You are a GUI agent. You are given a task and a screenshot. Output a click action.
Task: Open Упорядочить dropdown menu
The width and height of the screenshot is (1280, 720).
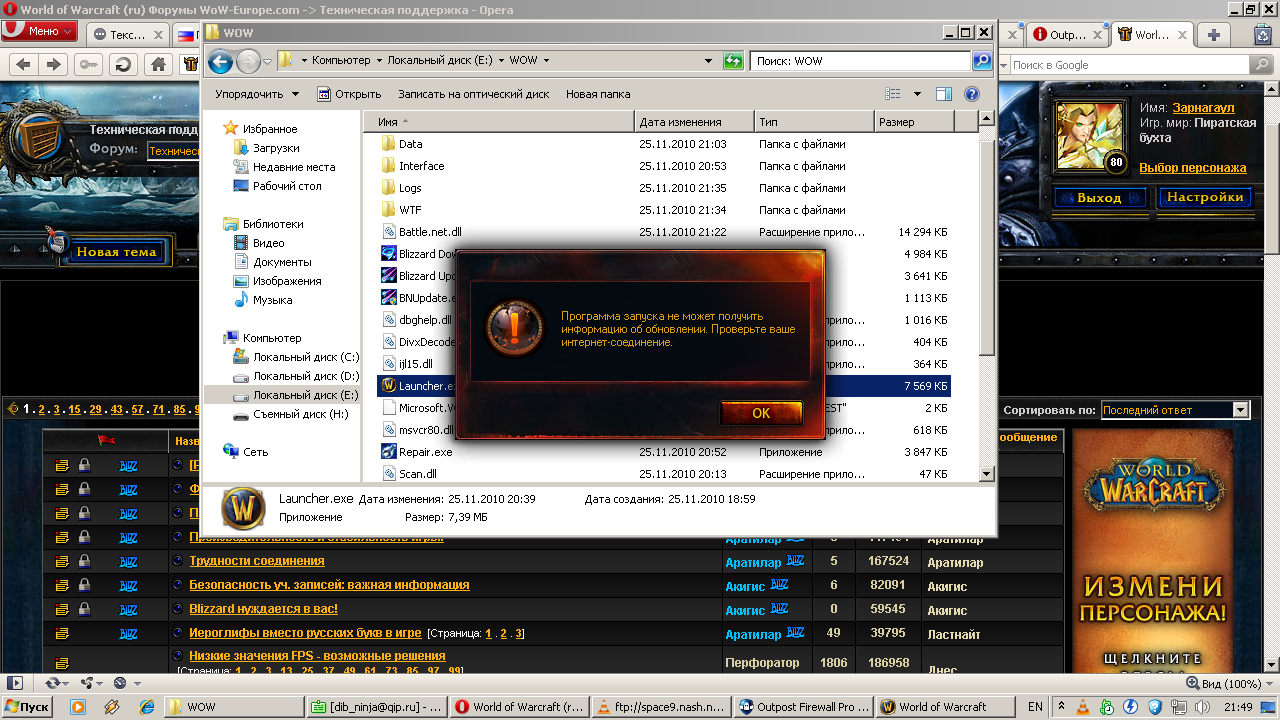tap(256, 94)
